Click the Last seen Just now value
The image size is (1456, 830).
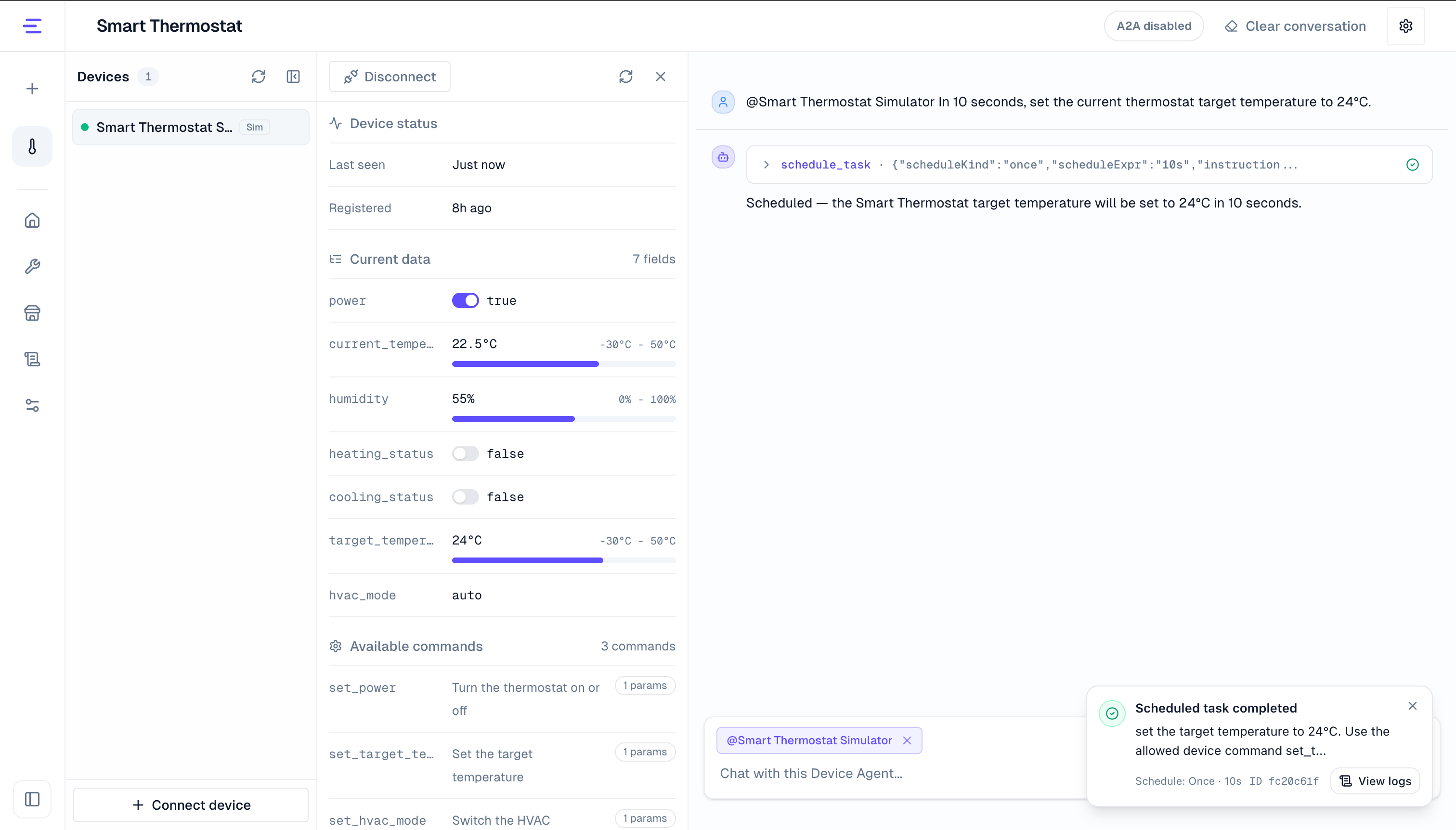pos(479,165)
